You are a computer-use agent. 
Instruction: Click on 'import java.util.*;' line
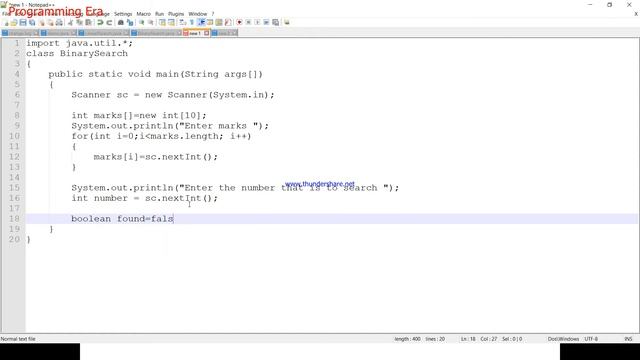pyautogui.click(x=80, y=43)
